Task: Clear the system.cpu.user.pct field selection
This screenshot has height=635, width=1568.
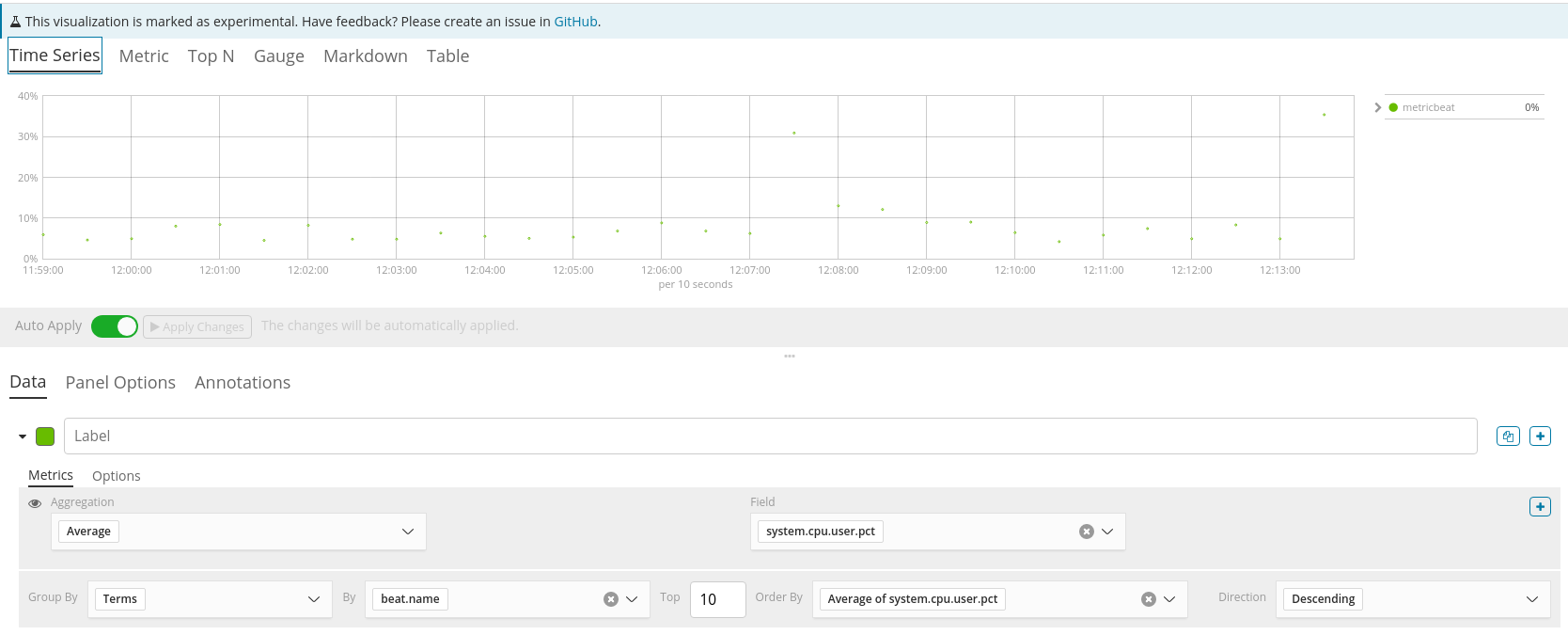Action: 1086,532
